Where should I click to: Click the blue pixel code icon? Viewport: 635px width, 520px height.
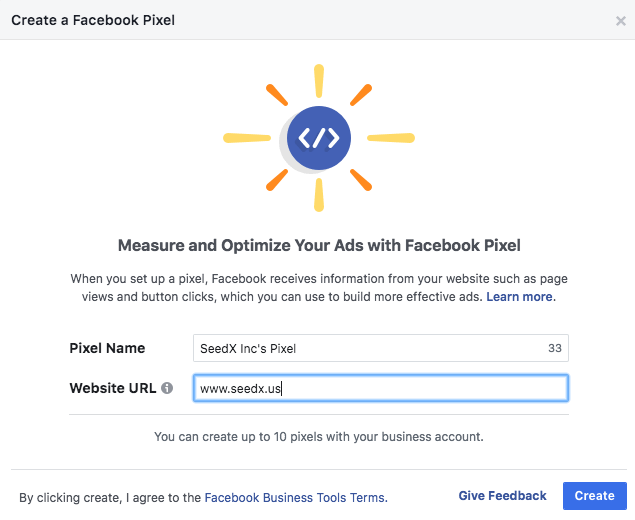click(x=319, y=138)
